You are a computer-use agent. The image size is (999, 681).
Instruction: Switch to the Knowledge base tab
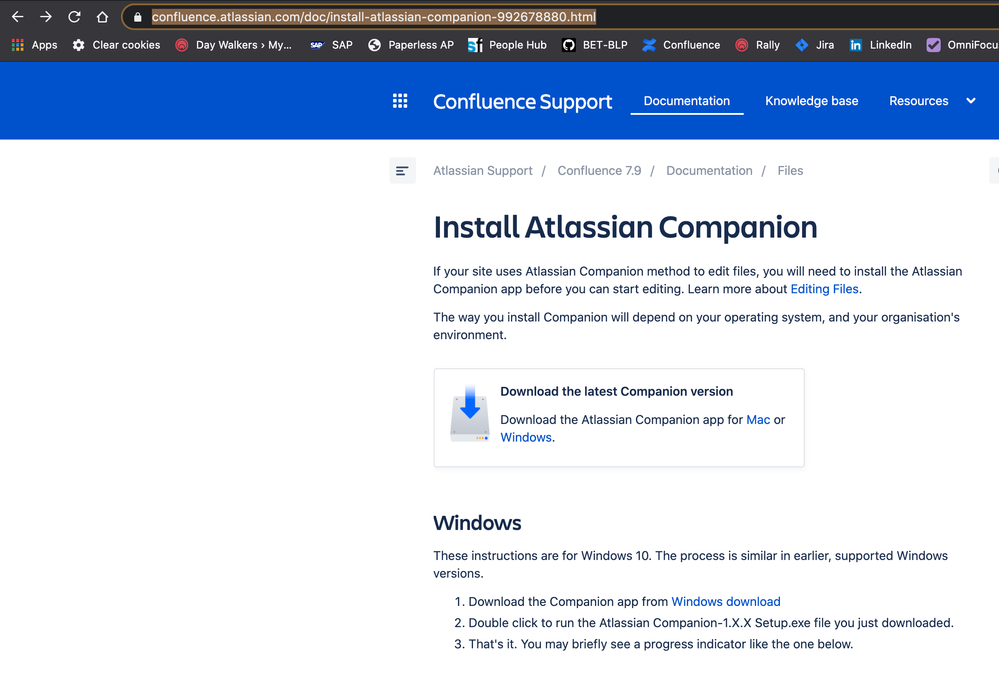coord(812,101)
